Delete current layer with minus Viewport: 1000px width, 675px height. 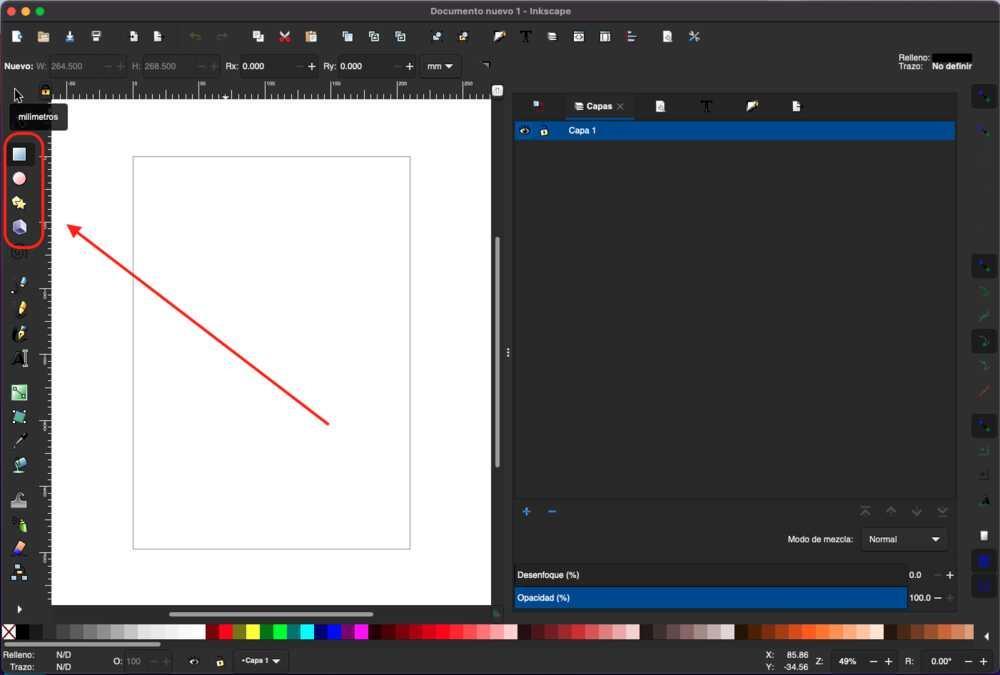coord(552,512)
